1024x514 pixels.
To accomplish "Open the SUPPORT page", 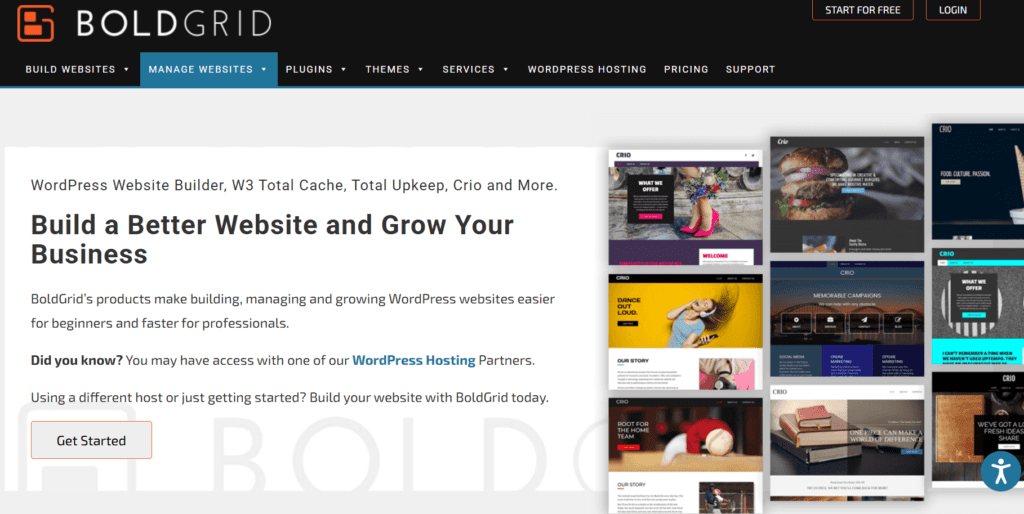I will click(750, 69).
